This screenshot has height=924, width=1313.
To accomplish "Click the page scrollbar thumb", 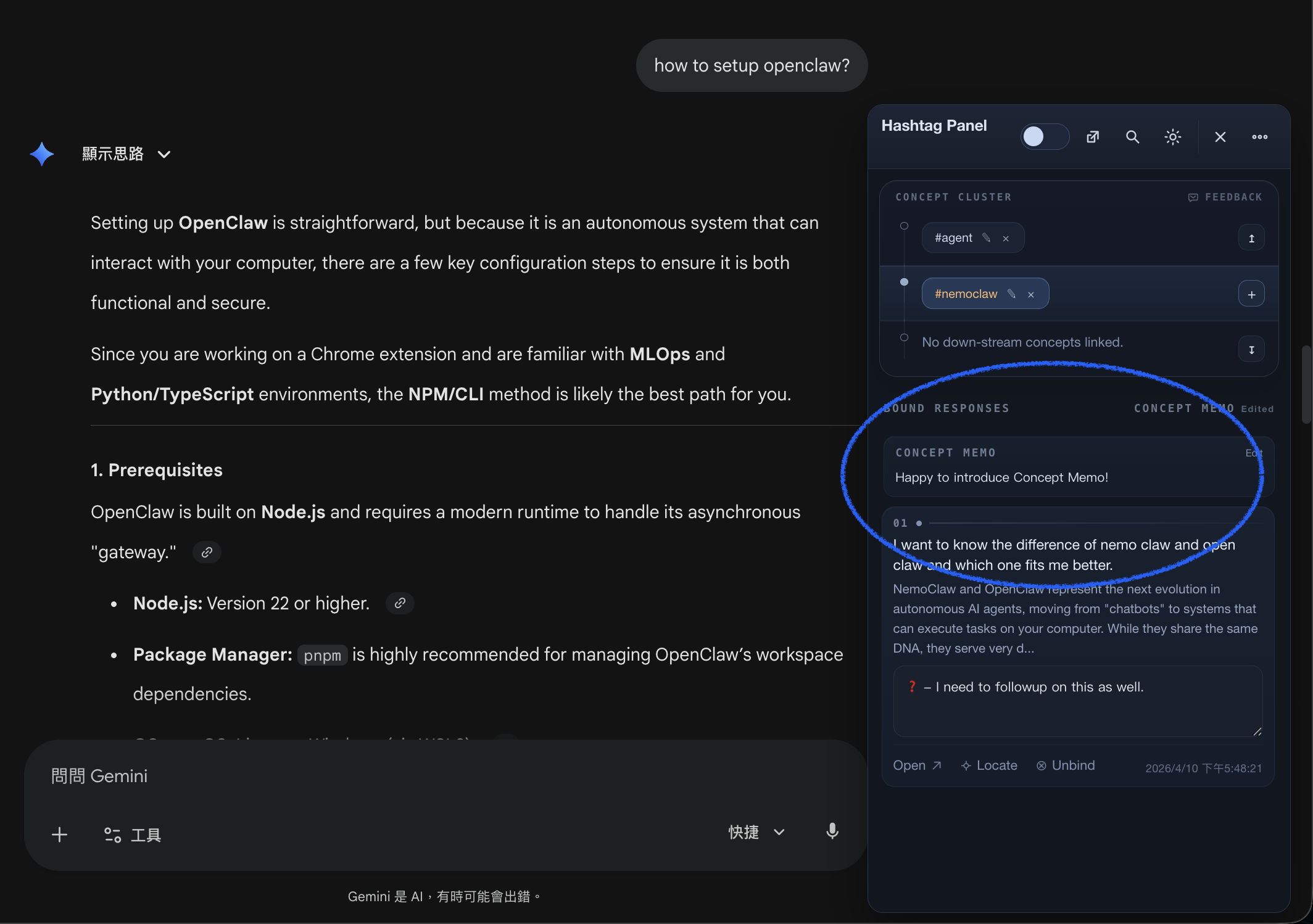I will click(1306, 384).
